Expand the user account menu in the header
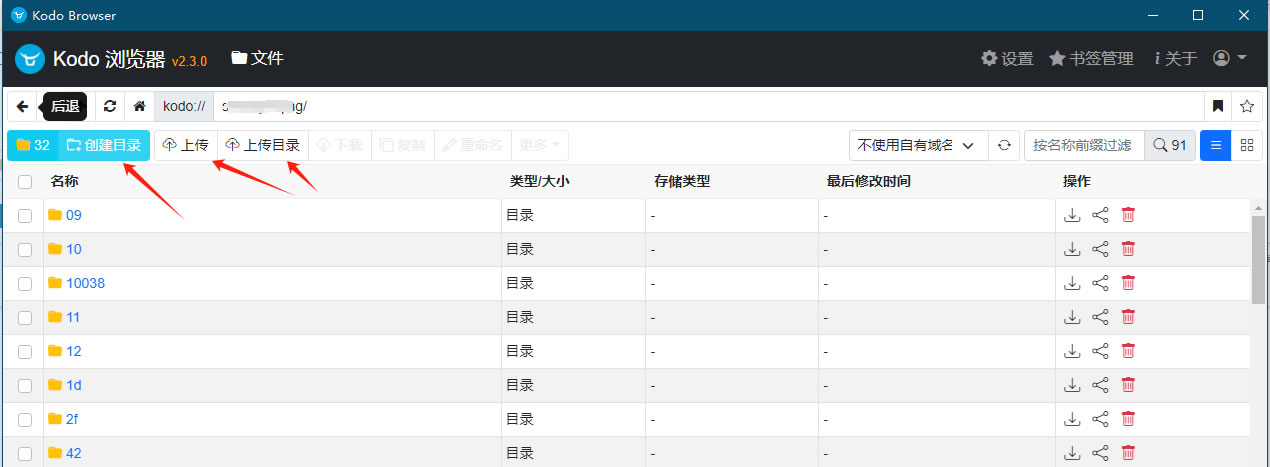The image size is (1270, 467). point(1229,58)
